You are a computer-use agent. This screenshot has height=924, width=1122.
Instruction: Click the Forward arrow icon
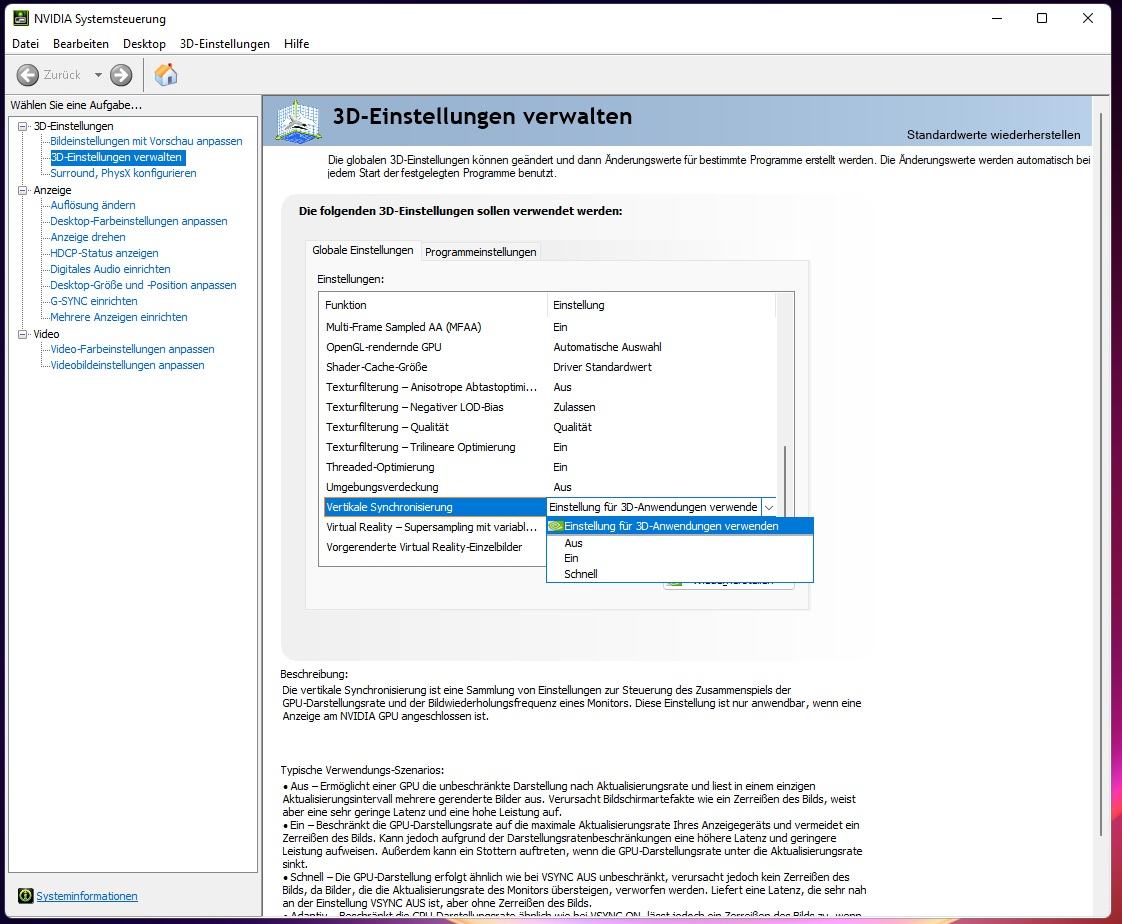coord(121,74)
